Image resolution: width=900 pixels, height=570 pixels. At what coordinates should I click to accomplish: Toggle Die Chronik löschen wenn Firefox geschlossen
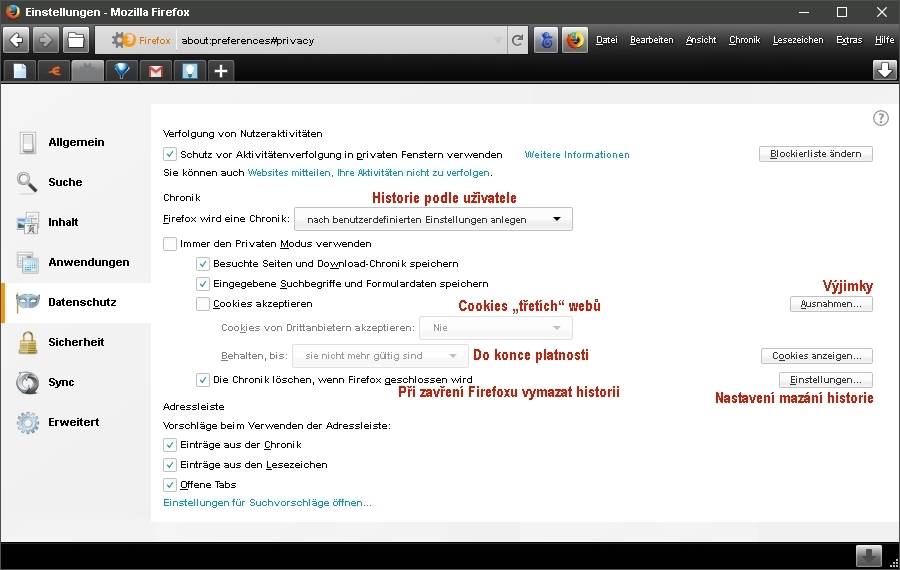click(203, 379)
